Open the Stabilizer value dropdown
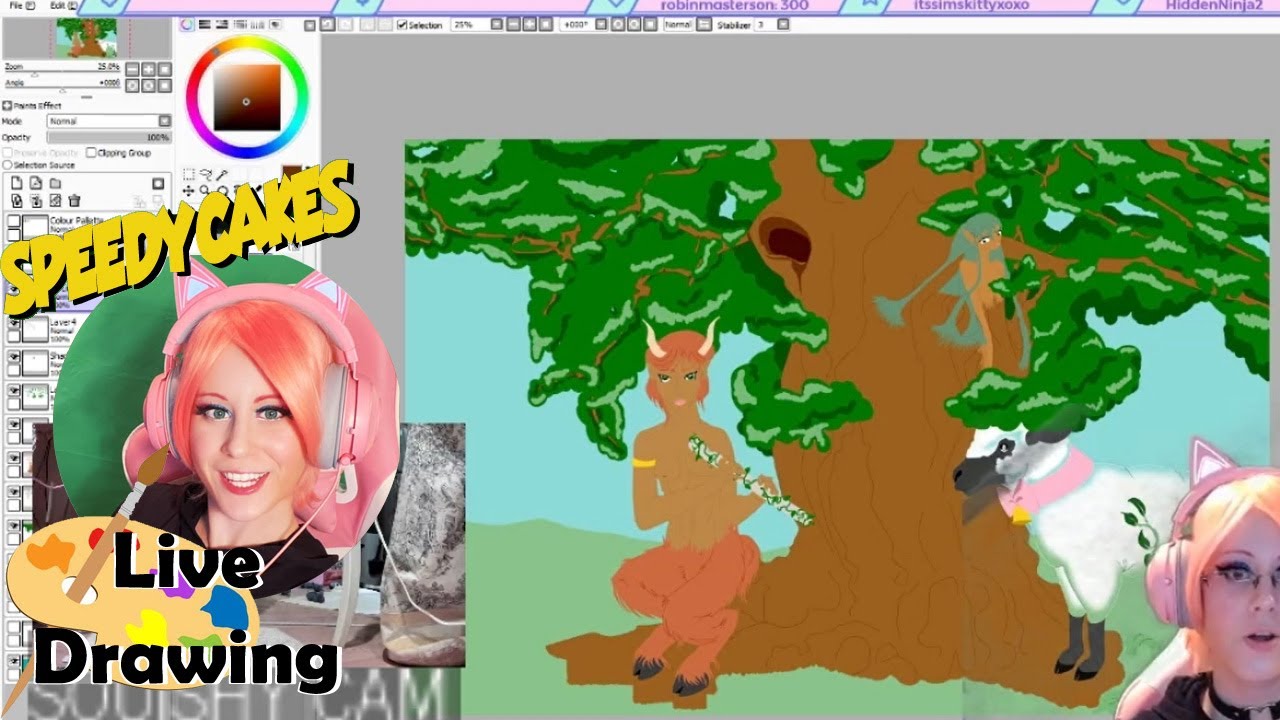Screen dimensions: 1280x720 coord(784,25)
